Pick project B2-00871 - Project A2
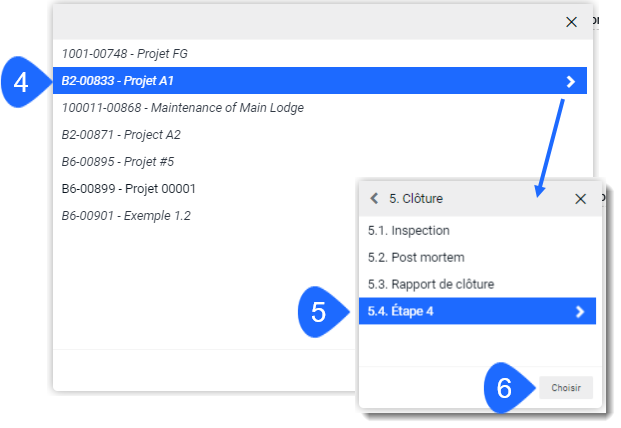 [x=121, y=135]
